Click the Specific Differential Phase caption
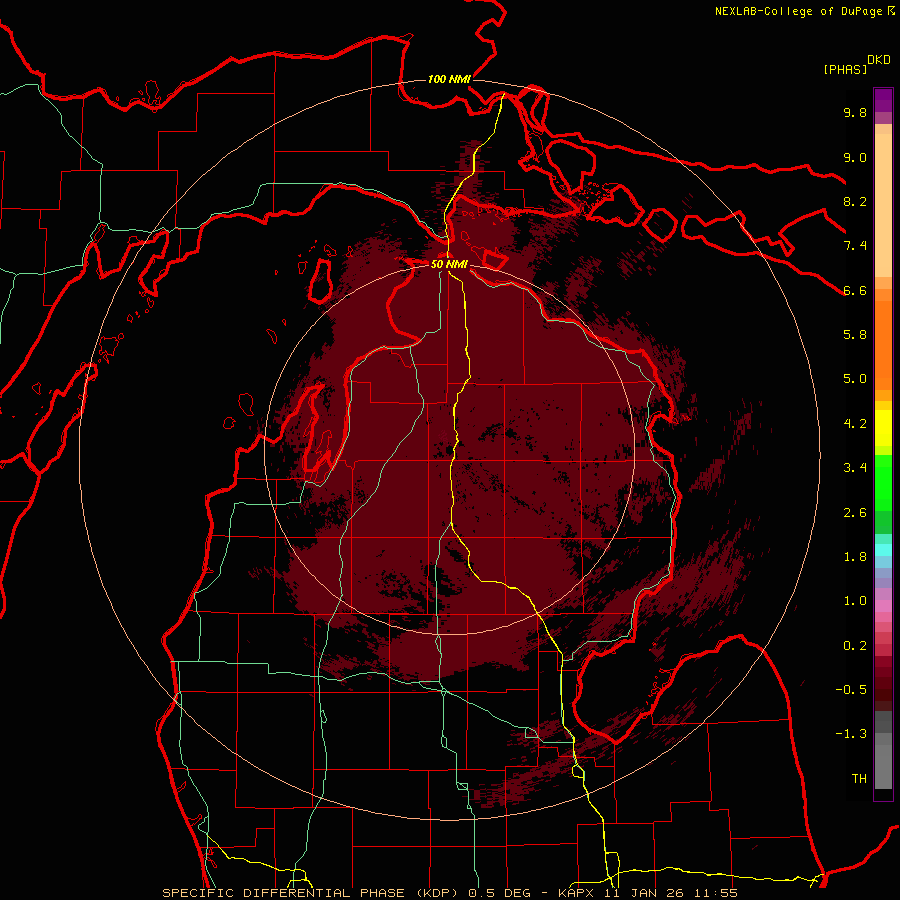 [449, 893]
